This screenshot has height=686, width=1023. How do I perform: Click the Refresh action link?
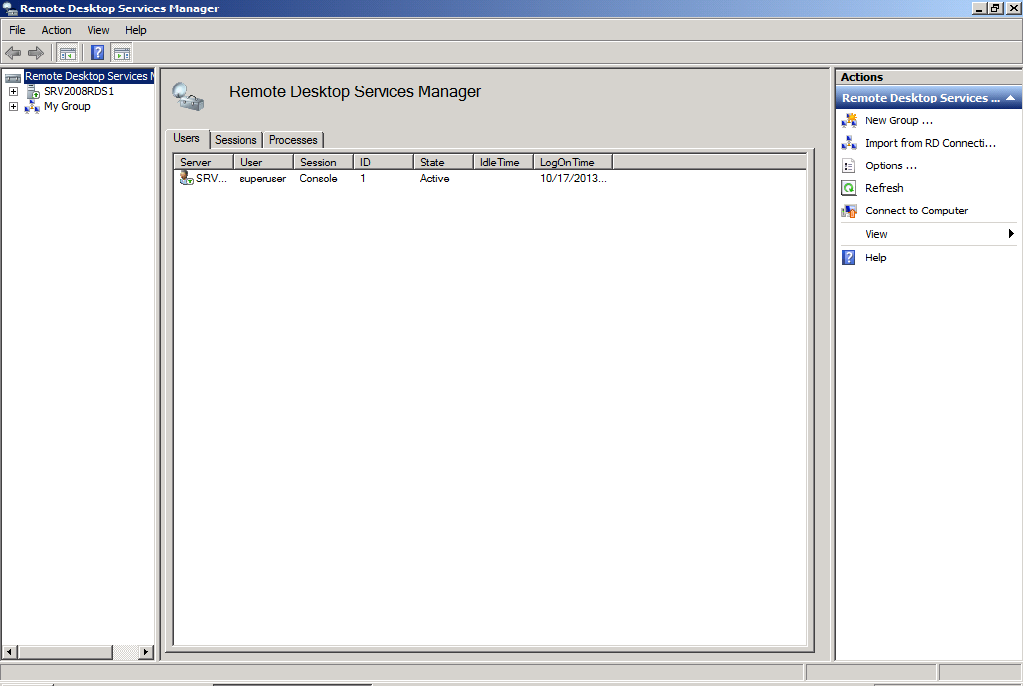[884, 188]
